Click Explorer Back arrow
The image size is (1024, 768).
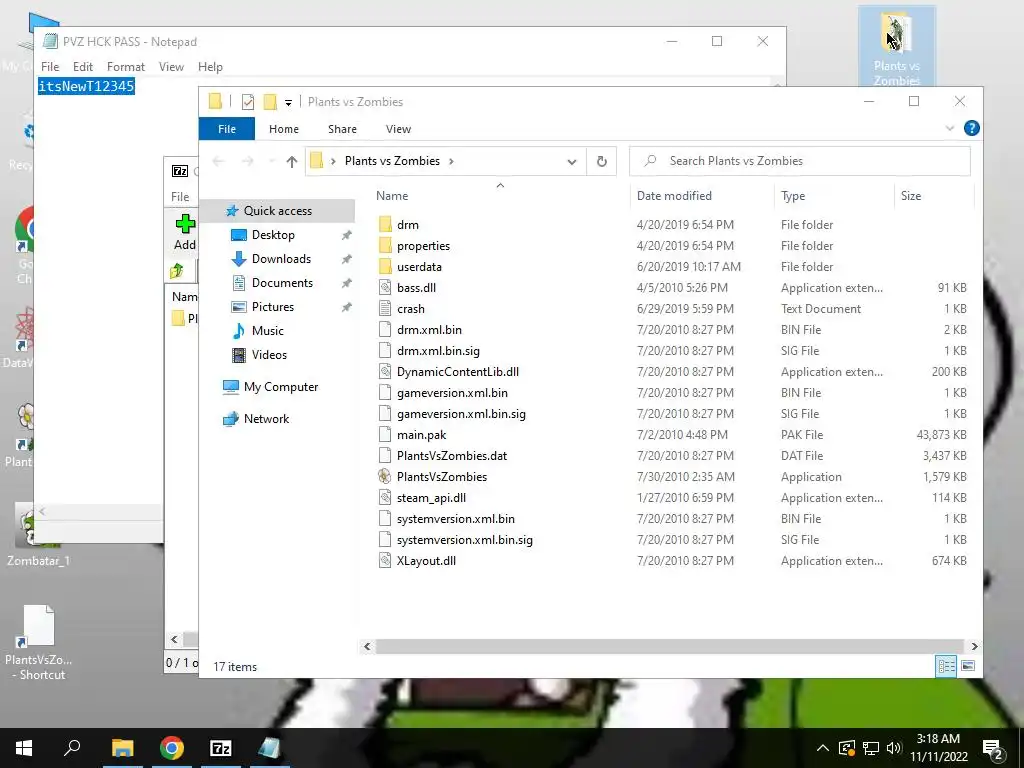[219, 161]
